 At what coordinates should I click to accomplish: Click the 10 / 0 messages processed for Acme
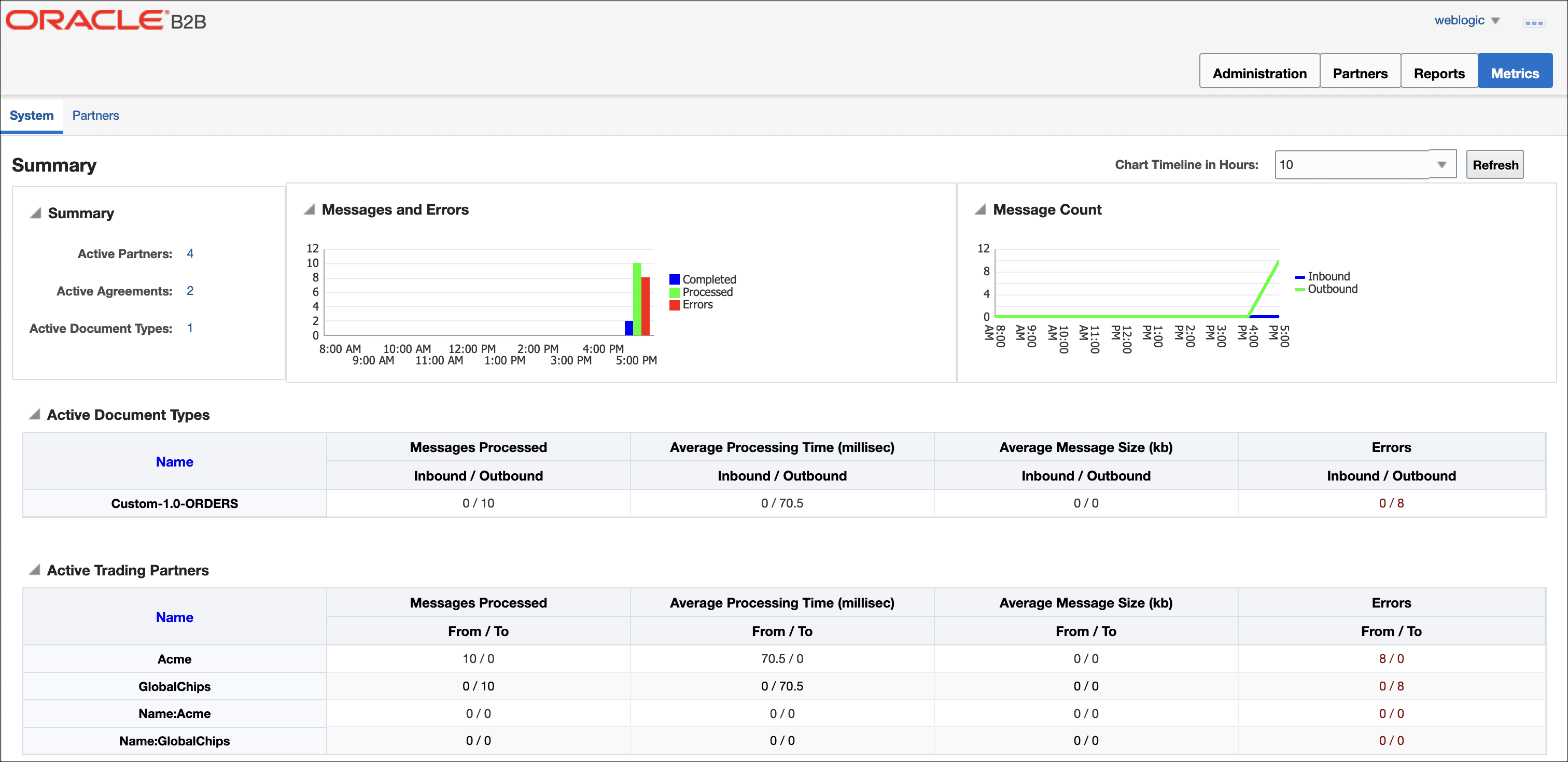coord(479,658)
